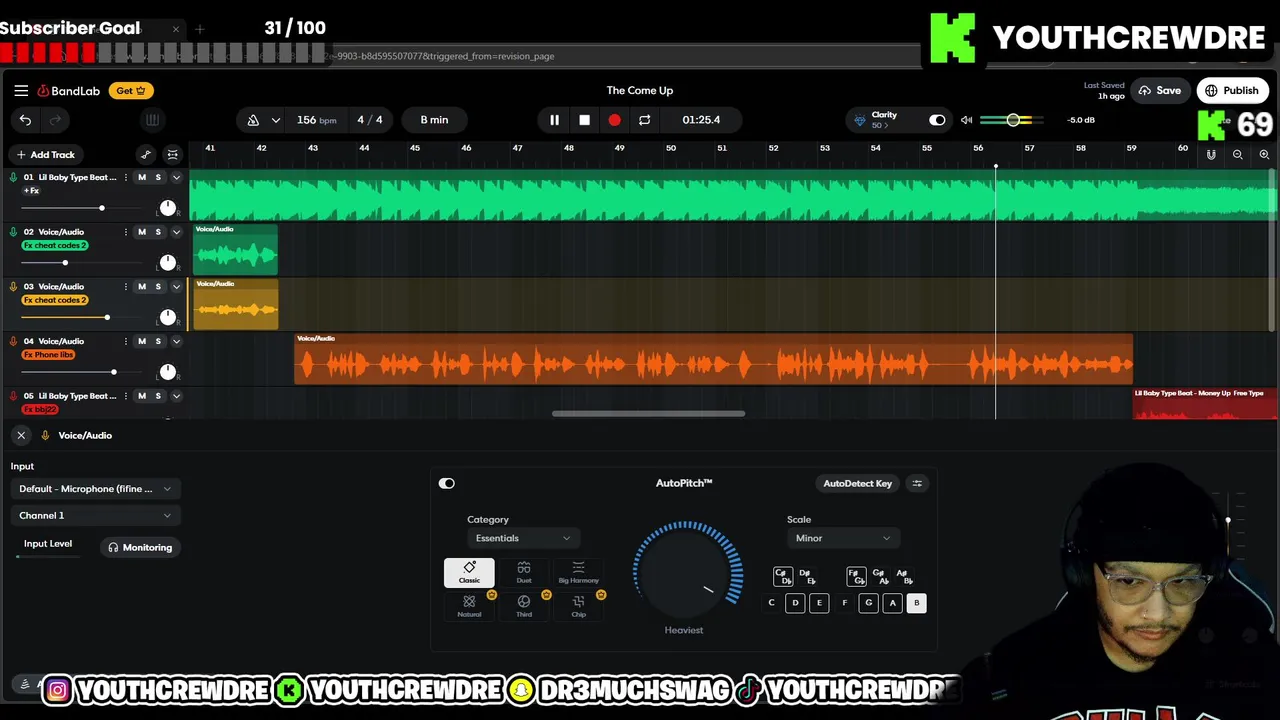The width and height of the screenshot is (1280, 720).
Task: Solo track 01 Lil Baby Type Beat
Action: click(x=158, y=178)
